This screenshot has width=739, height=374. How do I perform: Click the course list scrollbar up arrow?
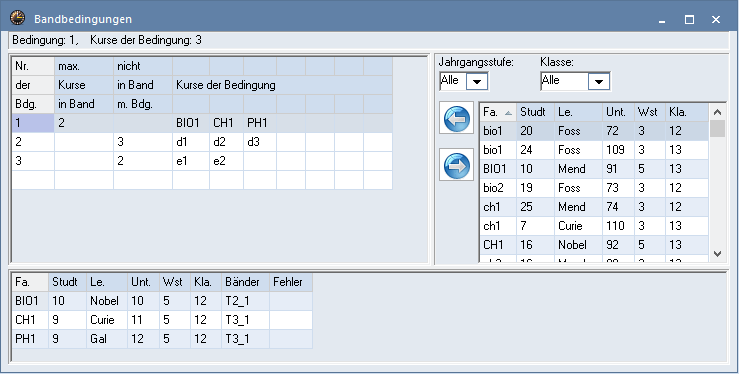717,112
